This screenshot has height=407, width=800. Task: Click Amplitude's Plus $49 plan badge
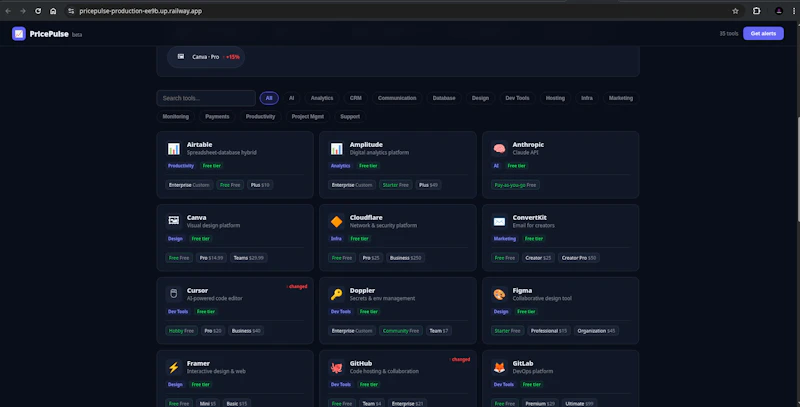pyautogui.click(x=429, y=185)
